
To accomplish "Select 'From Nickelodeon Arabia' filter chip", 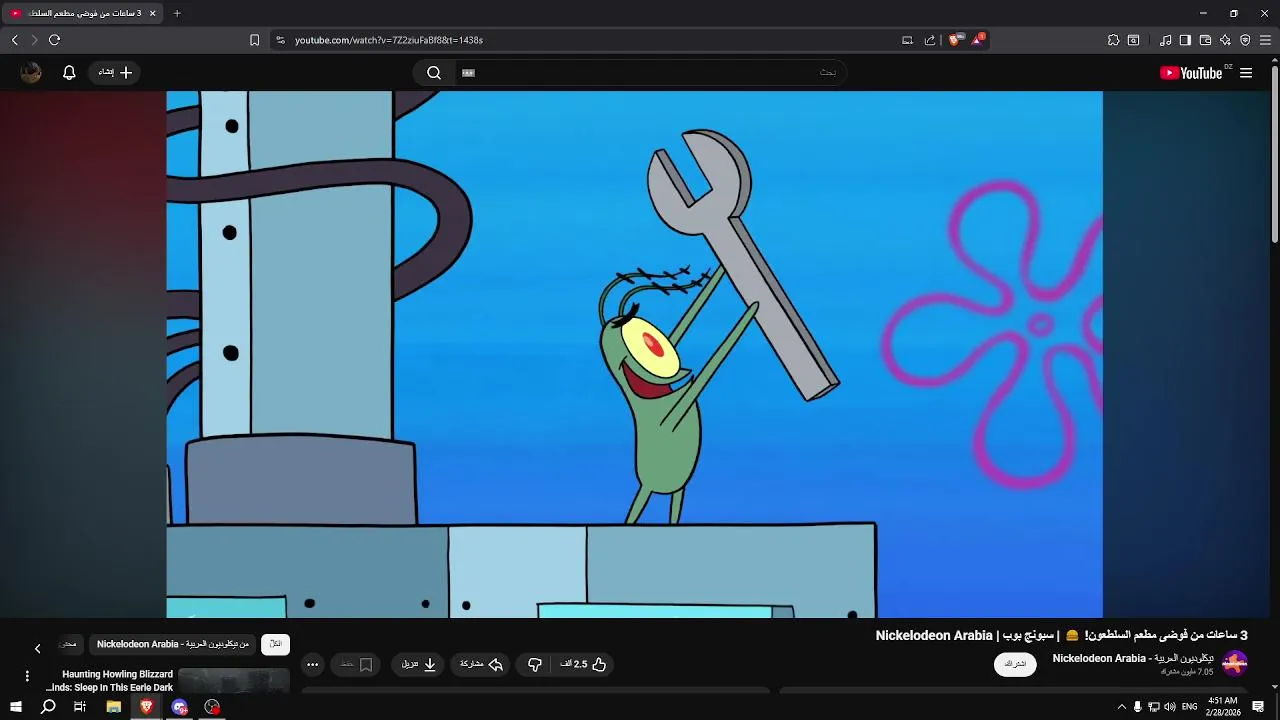I will click(x=173, y=644).
